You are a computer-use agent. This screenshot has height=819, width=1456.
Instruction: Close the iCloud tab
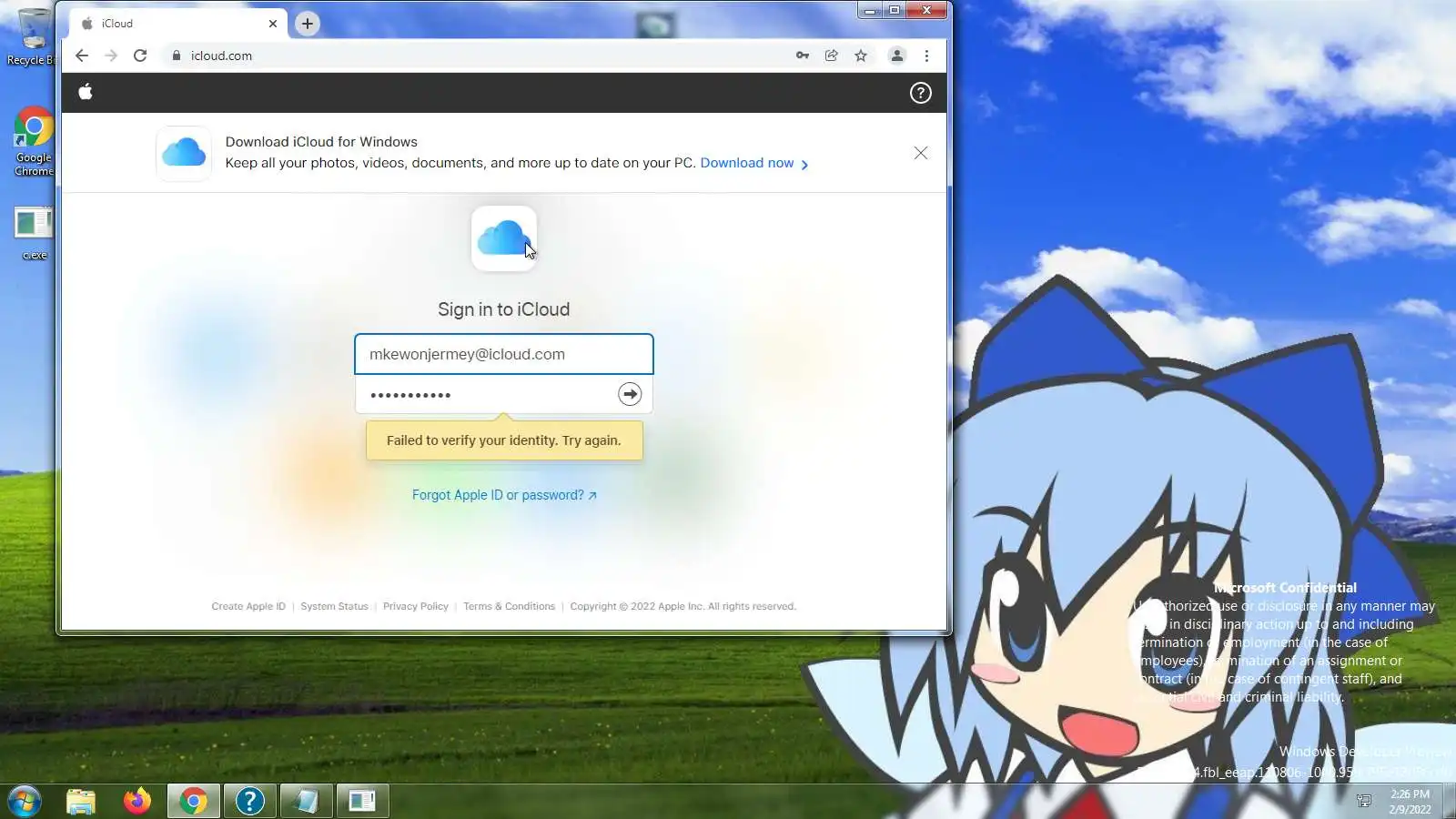coord(273,24)
